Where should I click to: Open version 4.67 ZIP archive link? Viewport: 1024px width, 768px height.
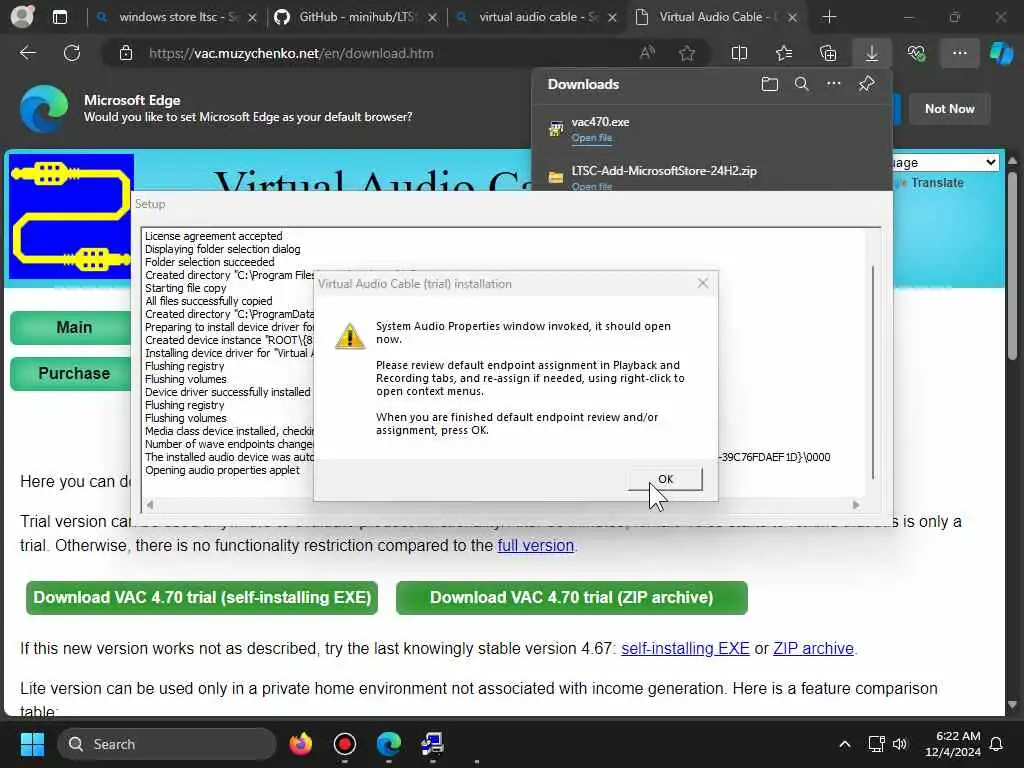pyautogui.click(x=813, y=648)
